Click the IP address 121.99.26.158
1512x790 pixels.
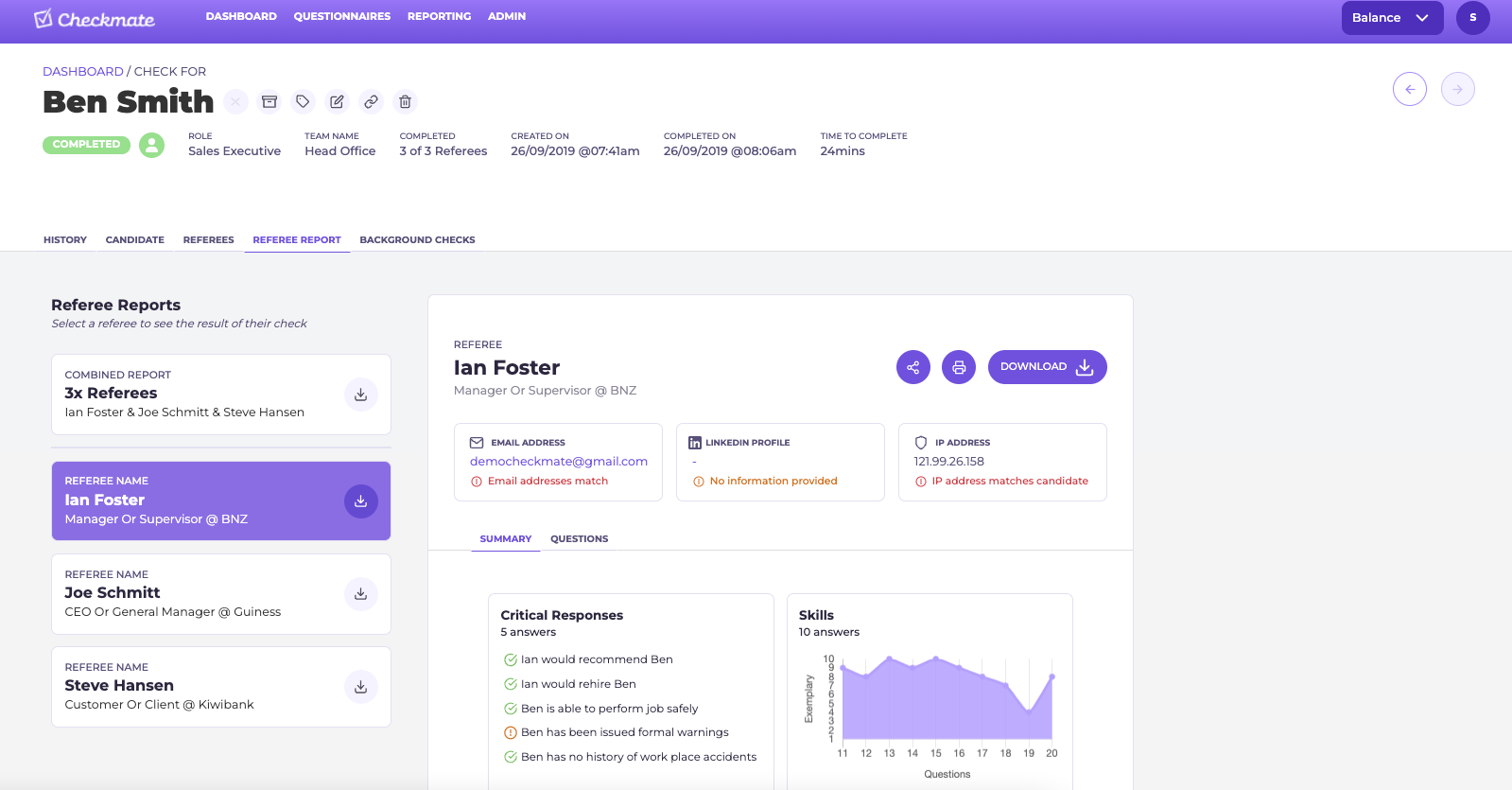948,462
